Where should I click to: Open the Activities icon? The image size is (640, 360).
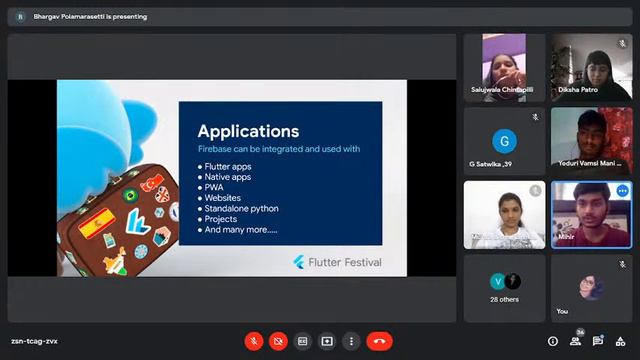pos(620,341)
